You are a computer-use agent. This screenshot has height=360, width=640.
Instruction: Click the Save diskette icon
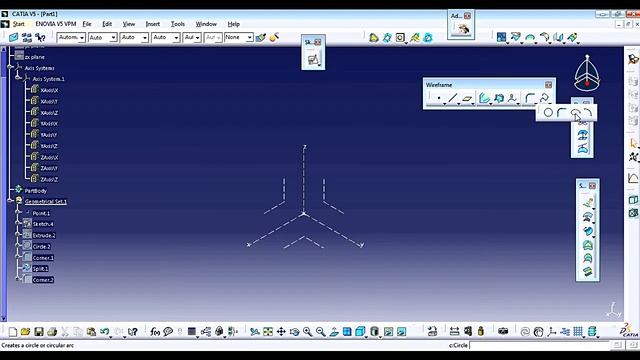pos(38,332)
